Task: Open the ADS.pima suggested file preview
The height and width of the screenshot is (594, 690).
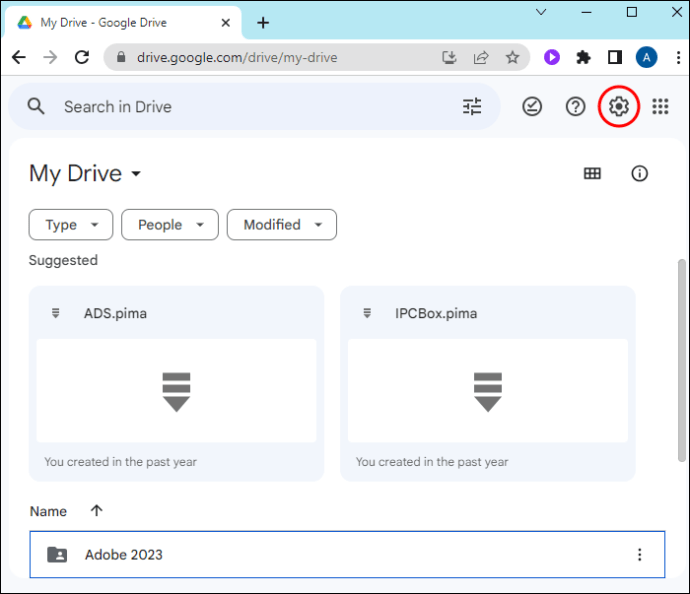Action: click(x=176, y=391)
